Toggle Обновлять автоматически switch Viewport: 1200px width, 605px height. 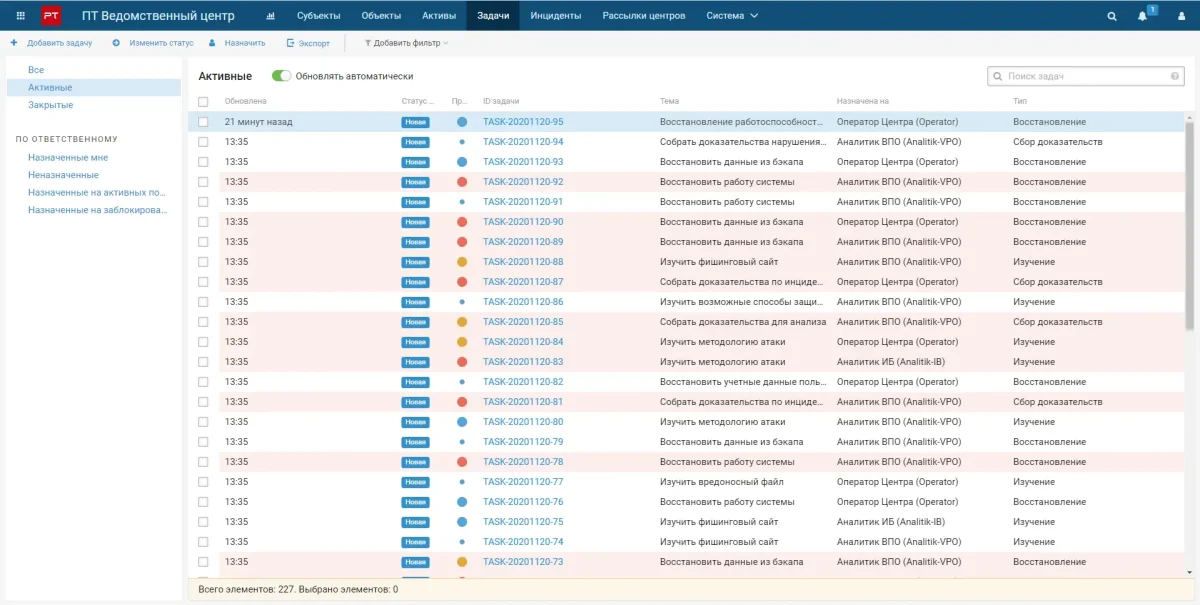(281, 76)
